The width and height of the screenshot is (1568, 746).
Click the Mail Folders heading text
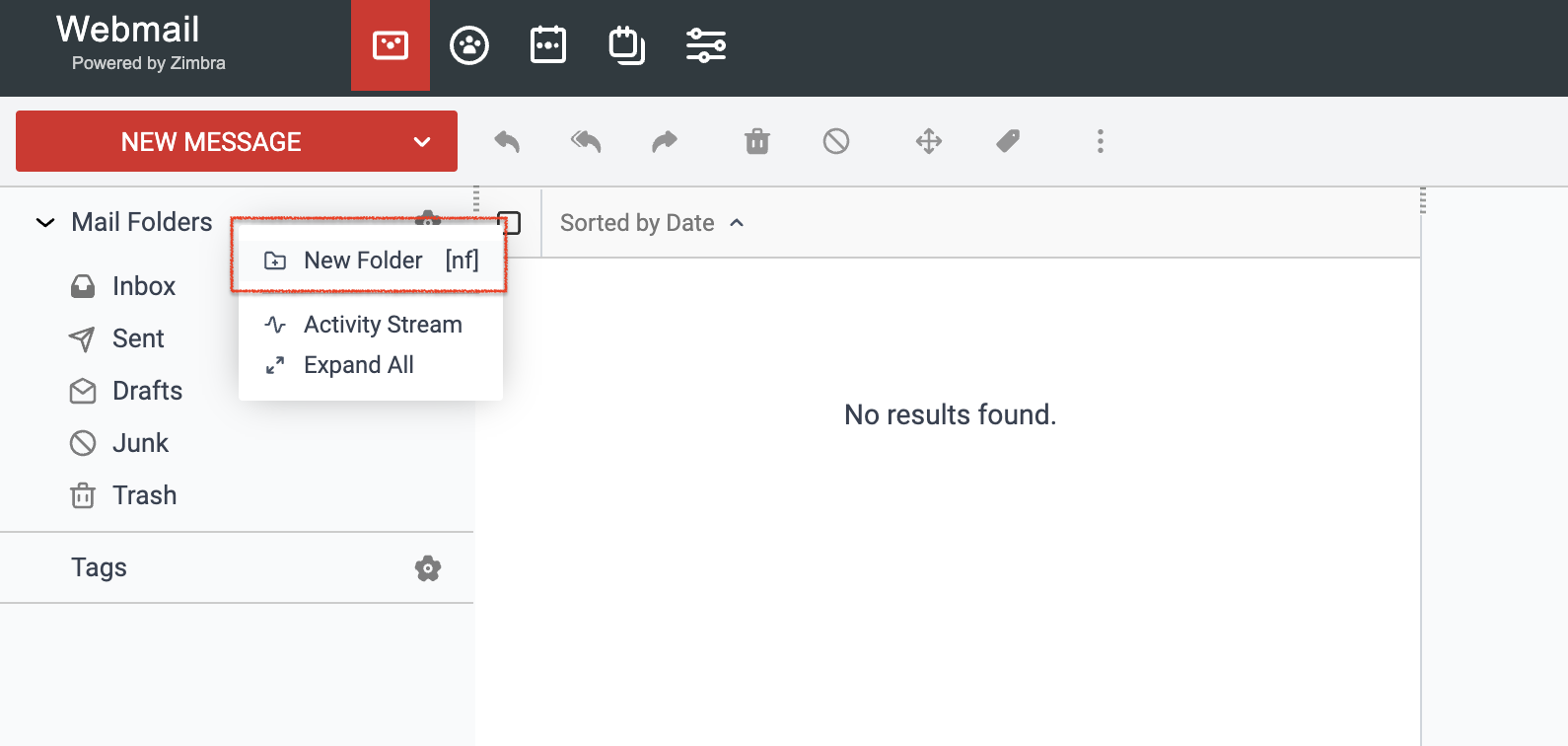(x=142, y=222)
